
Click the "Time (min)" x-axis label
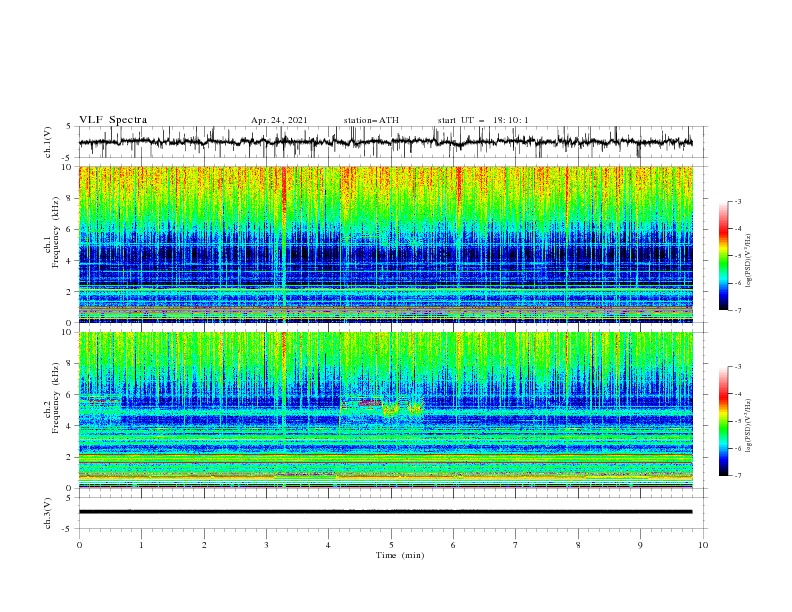400,555
